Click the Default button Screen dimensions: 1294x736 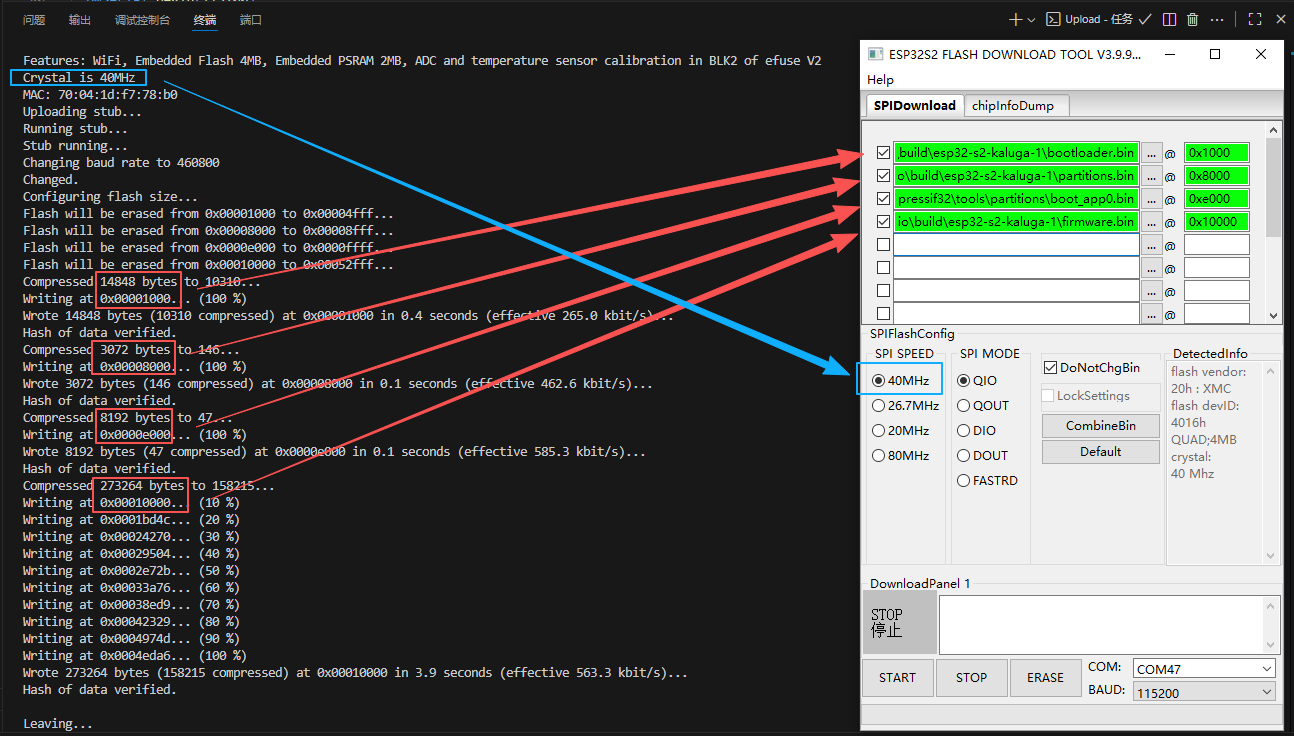[x=1100, y=452]
